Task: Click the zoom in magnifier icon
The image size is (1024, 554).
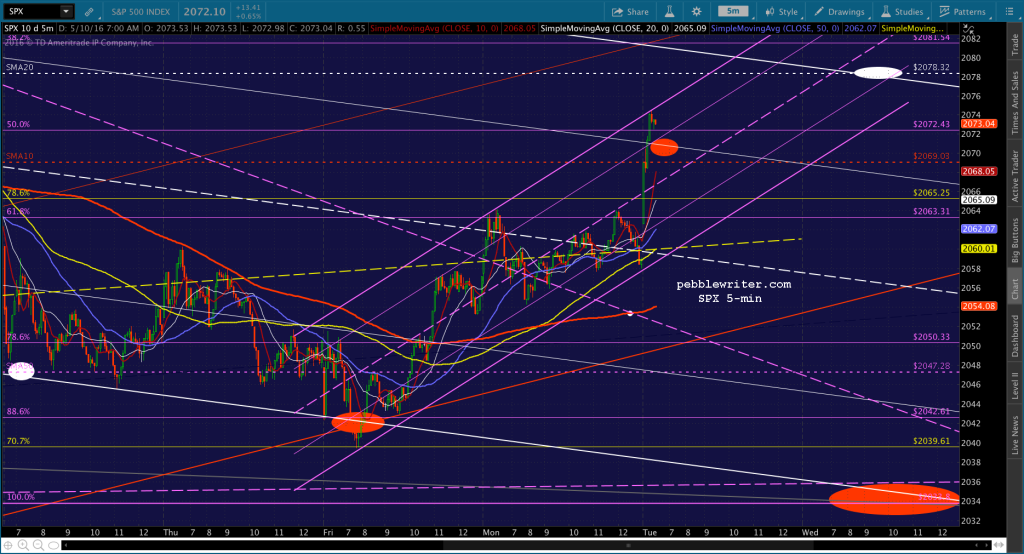Action: point(23,545)
